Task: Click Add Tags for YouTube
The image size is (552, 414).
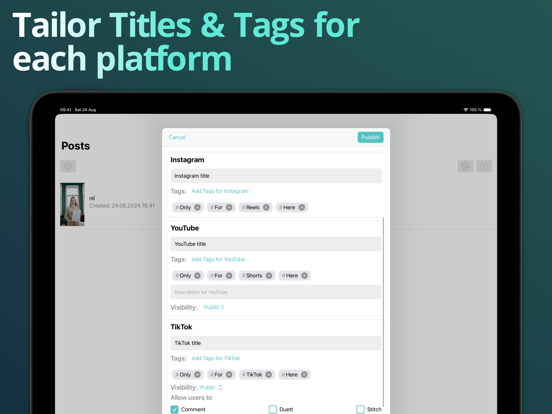Action: click(218, 259)
